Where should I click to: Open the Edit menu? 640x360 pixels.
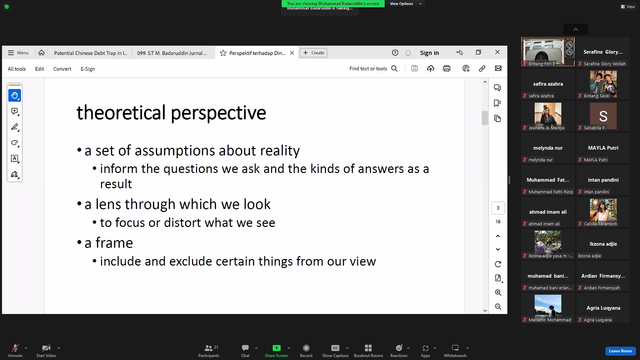coord(40,69)
